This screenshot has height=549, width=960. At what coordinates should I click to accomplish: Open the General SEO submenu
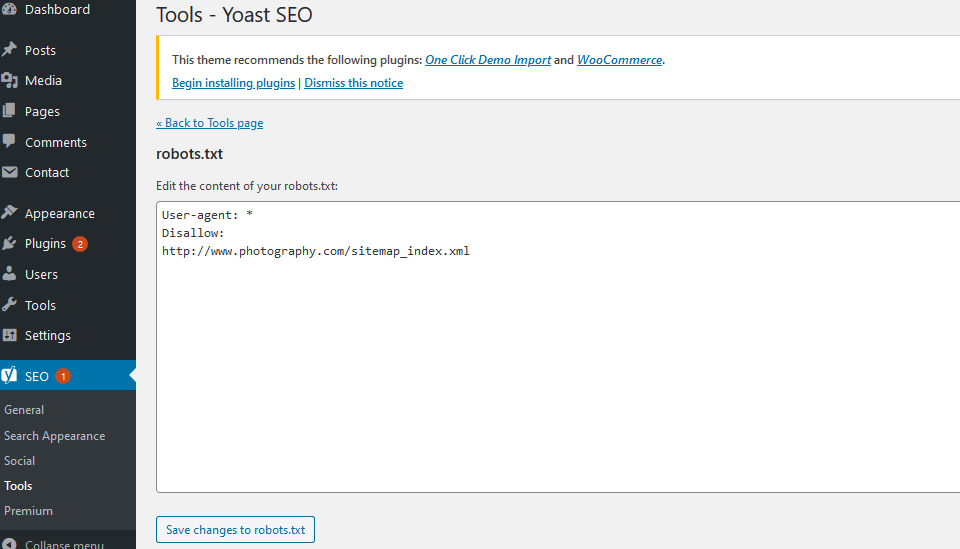click(24, 410)
